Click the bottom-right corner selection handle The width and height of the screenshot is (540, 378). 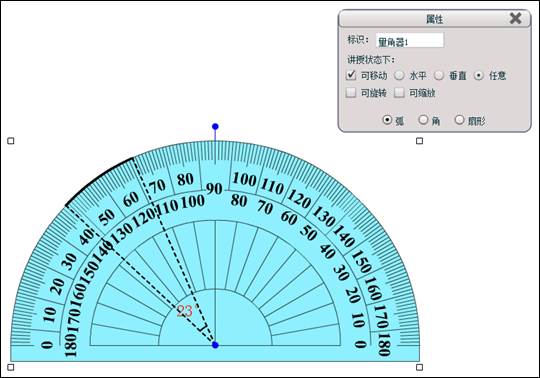point(419,367)
